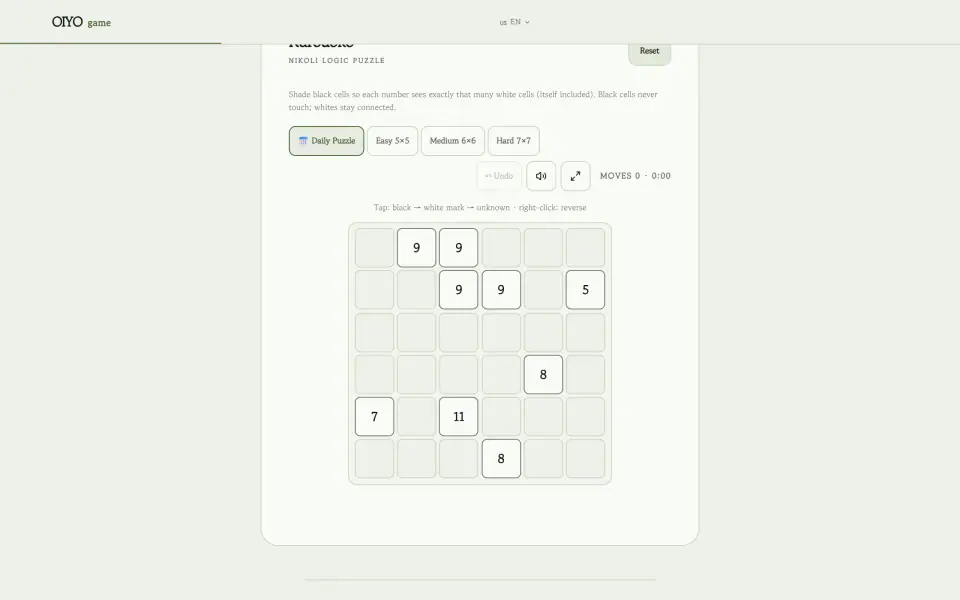This screenshot has height=600, width=960.
Task: Enter fullscreen mode using the expand arrows icon
Action: pyautogui.click(x=576, y=176)
